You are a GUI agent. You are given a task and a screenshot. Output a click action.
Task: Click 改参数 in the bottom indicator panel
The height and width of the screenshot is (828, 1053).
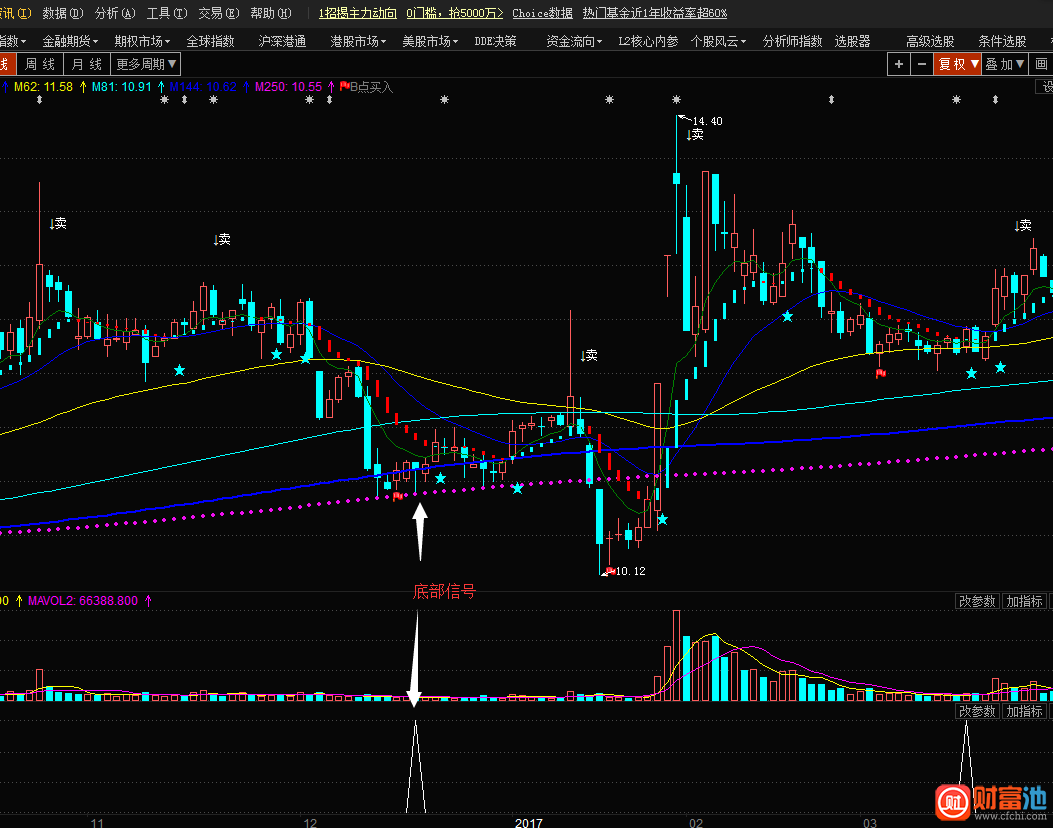click(977, 711)
